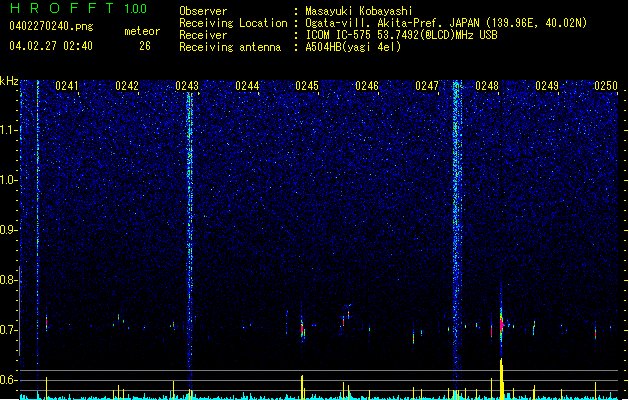Click the date stamp 04.02.27 02:40
This screenshot has height=400, width=629.
click(x=51, y=46)
